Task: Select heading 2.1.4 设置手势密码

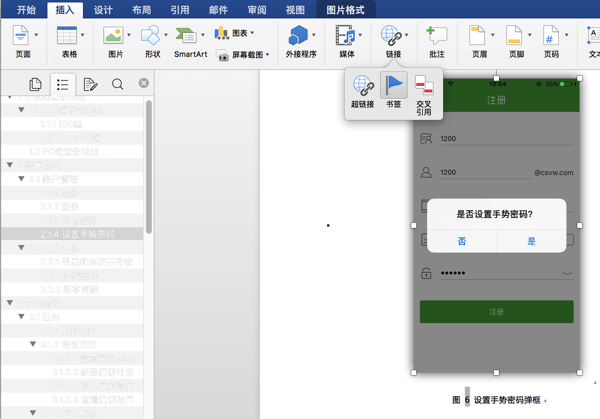Action: 72,234
